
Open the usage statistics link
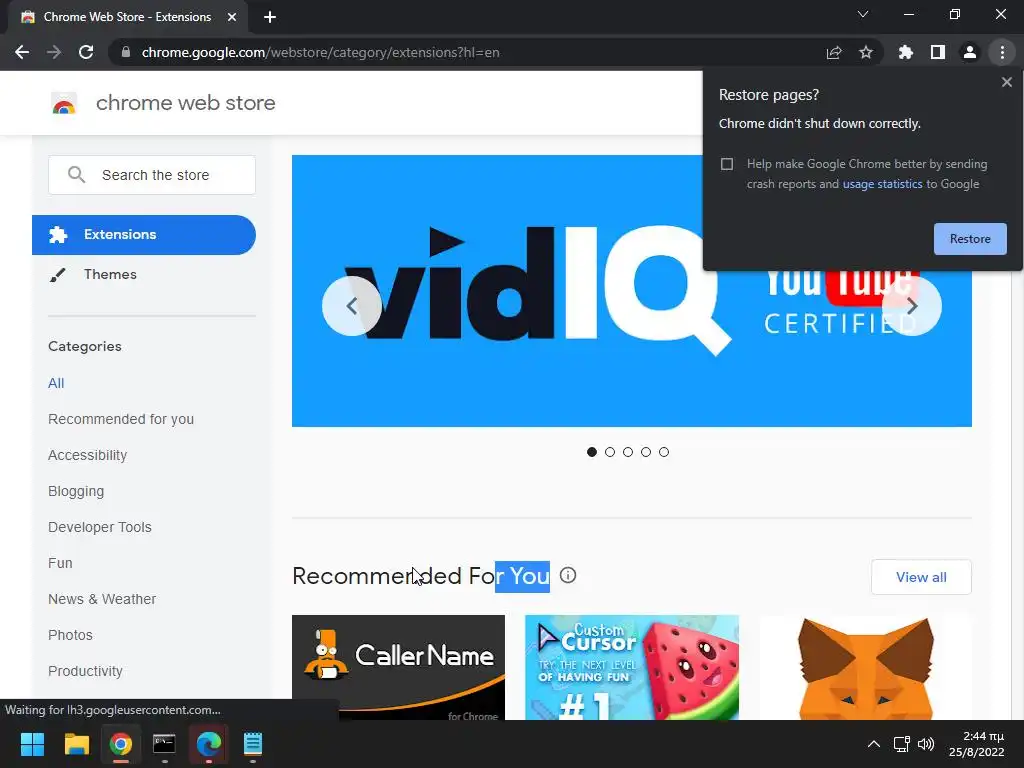click(x=882, y=184)
